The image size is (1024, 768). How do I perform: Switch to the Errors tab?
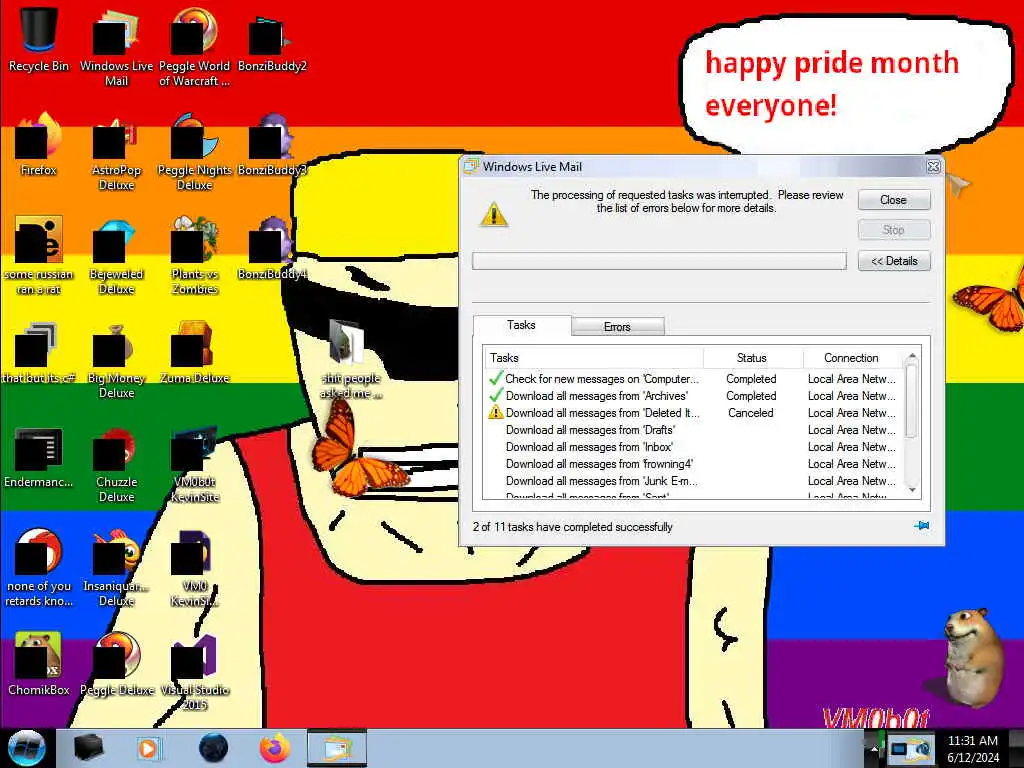coord(617,327)
